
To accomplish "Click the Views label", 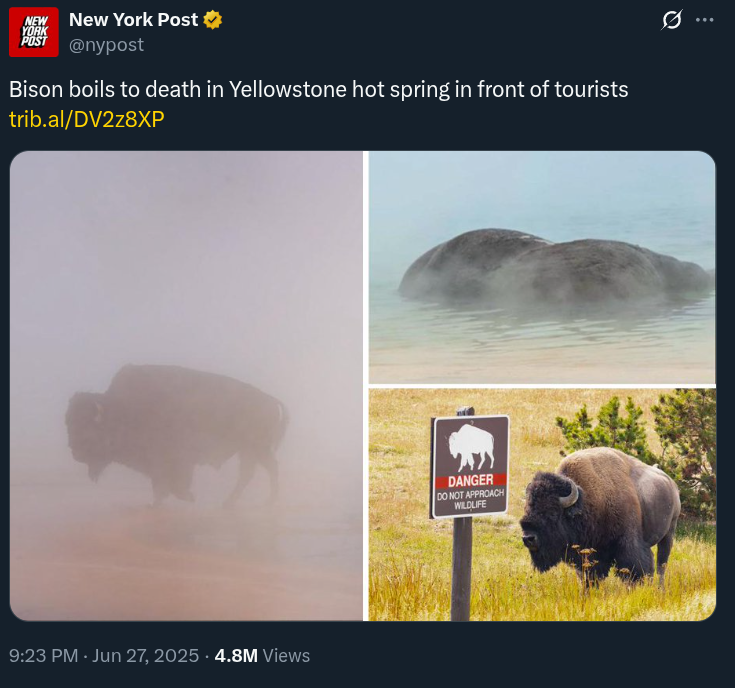I will tap(286, 656).
